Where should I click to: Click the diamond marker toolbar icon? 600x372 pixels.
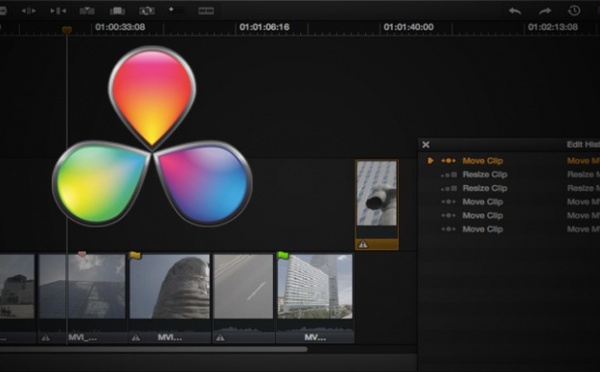(x=171, y=9)
